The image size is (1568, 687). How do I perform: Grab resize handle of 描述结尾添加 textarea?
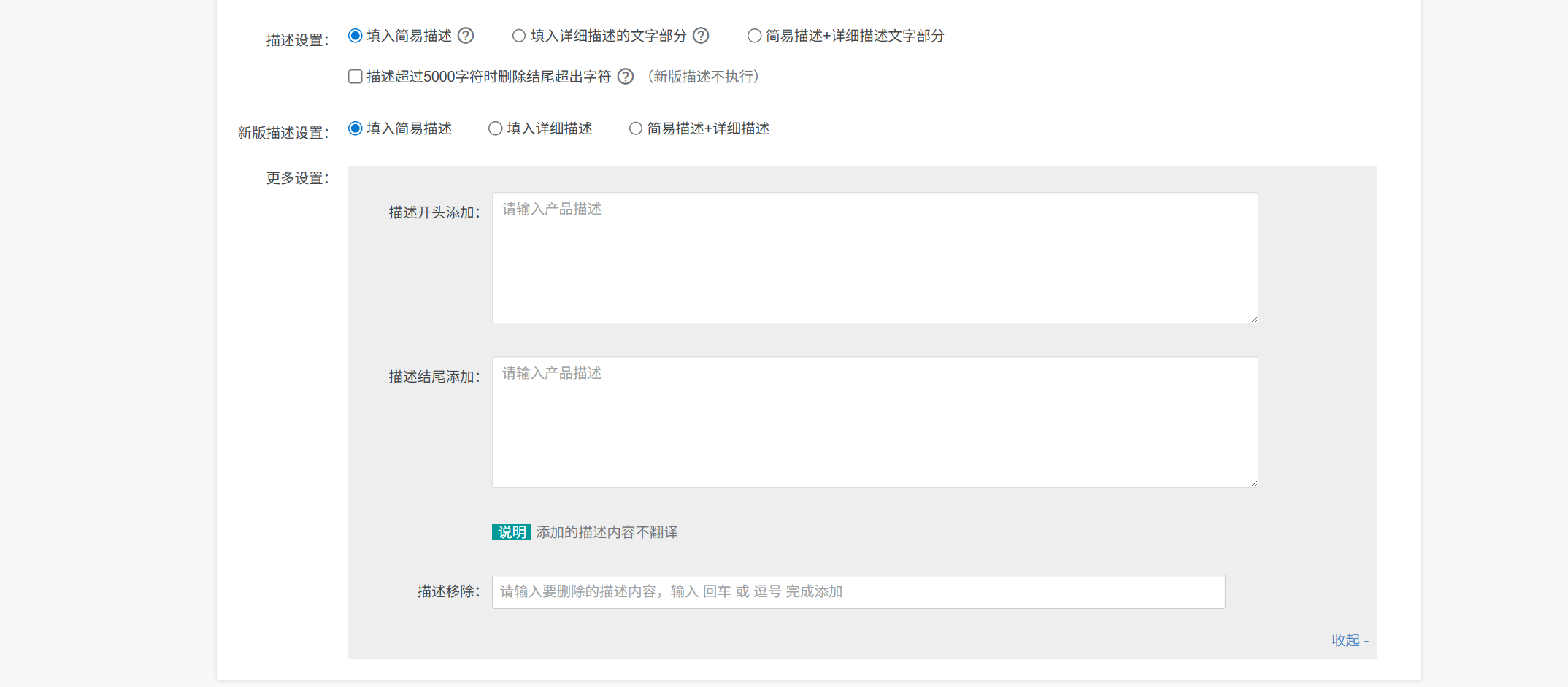point(1253,483)
